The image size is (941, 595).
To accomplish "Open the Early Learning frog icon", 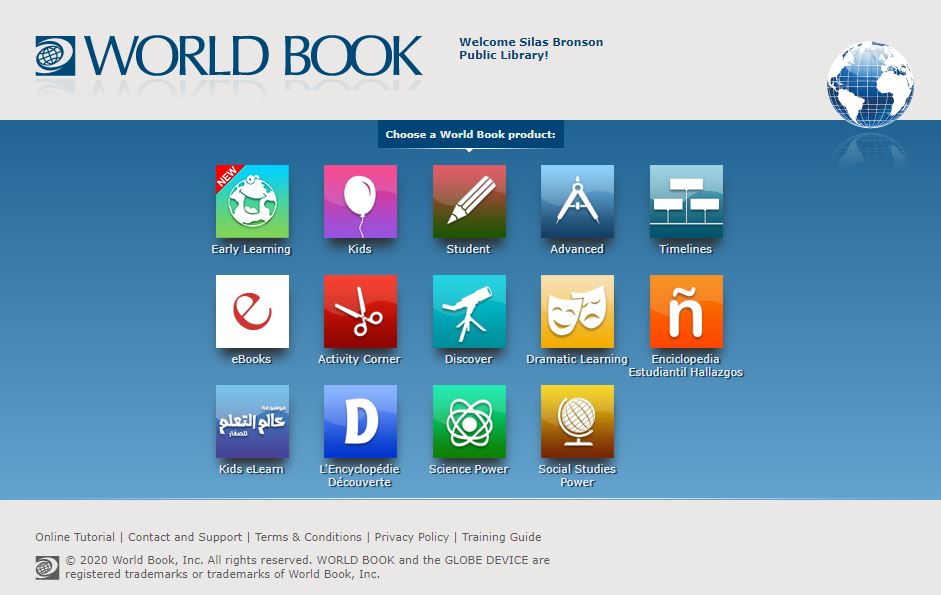I will (252, 202).
